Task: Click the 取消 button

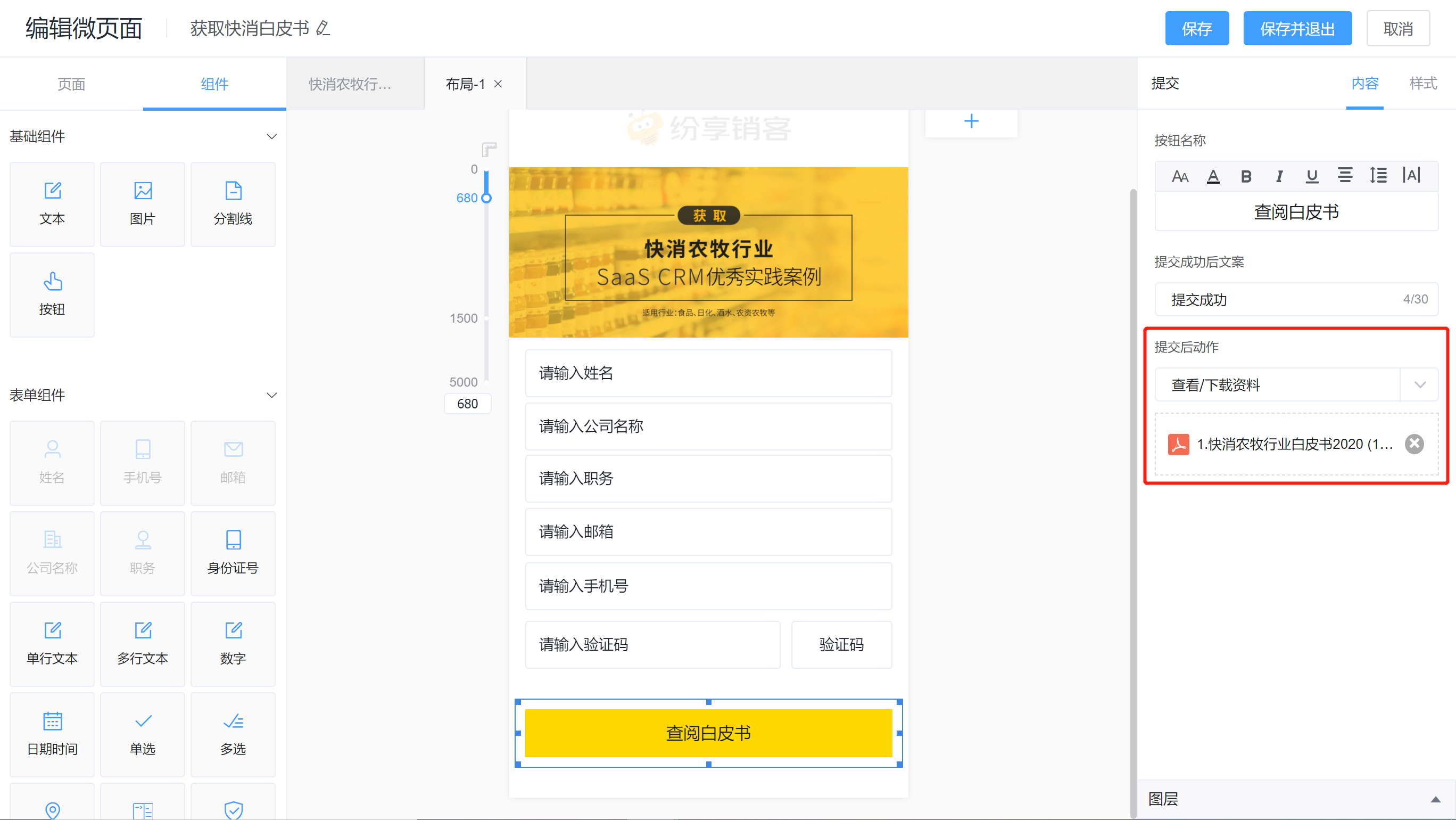Action: (x=1398, y=28)
